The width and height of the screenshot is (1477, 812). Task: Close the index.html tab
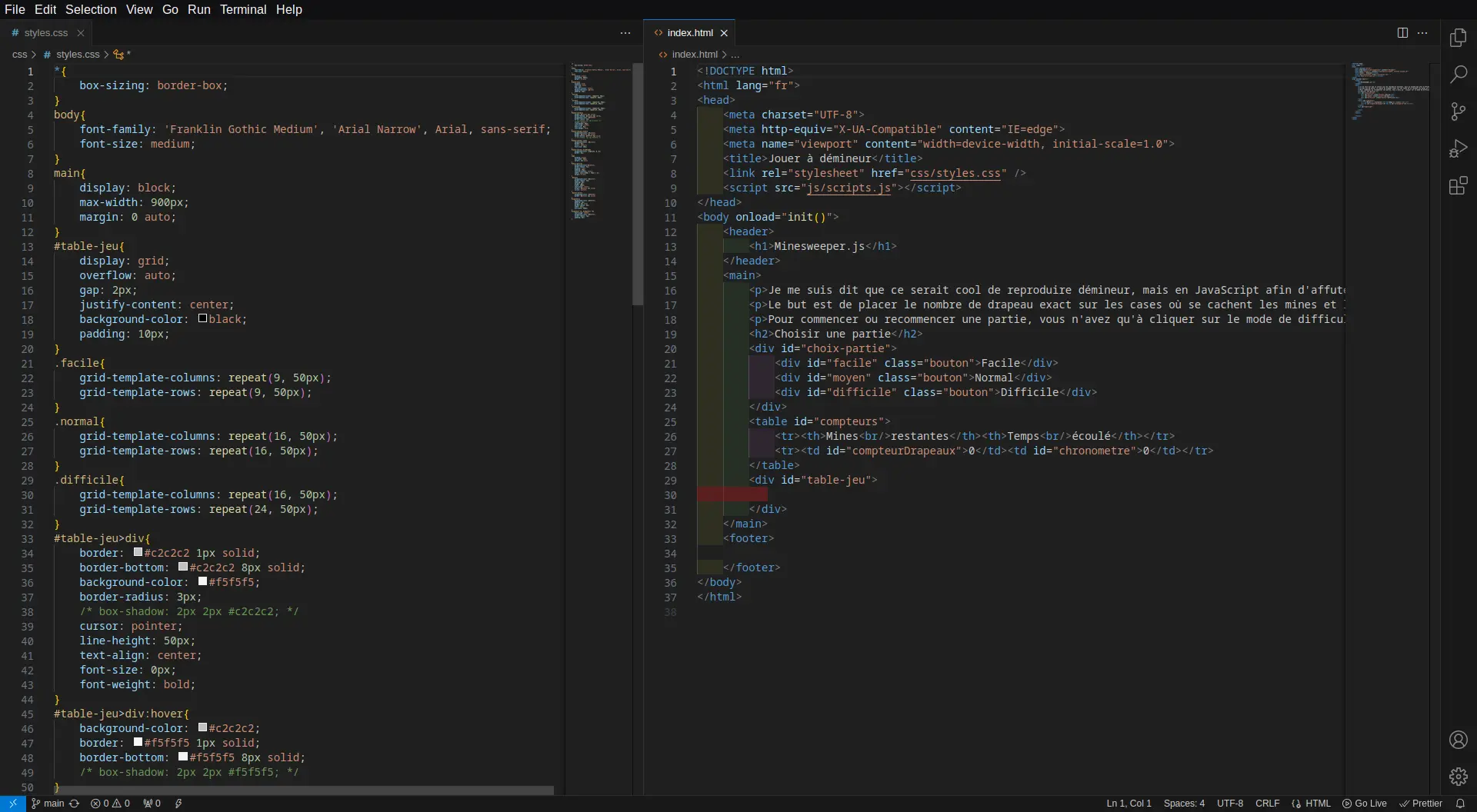click(x=724, y=33)
